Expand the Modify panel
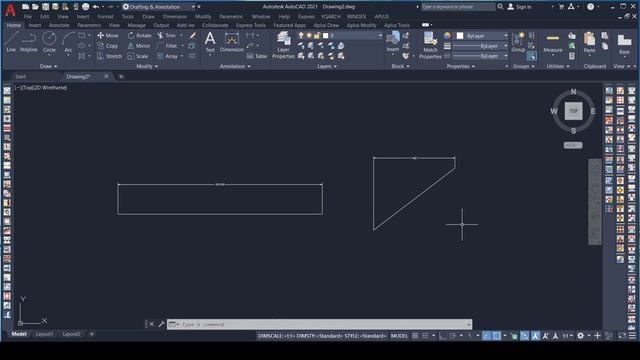The height and width of the screenshot is (360, 640). click(147, 66)
